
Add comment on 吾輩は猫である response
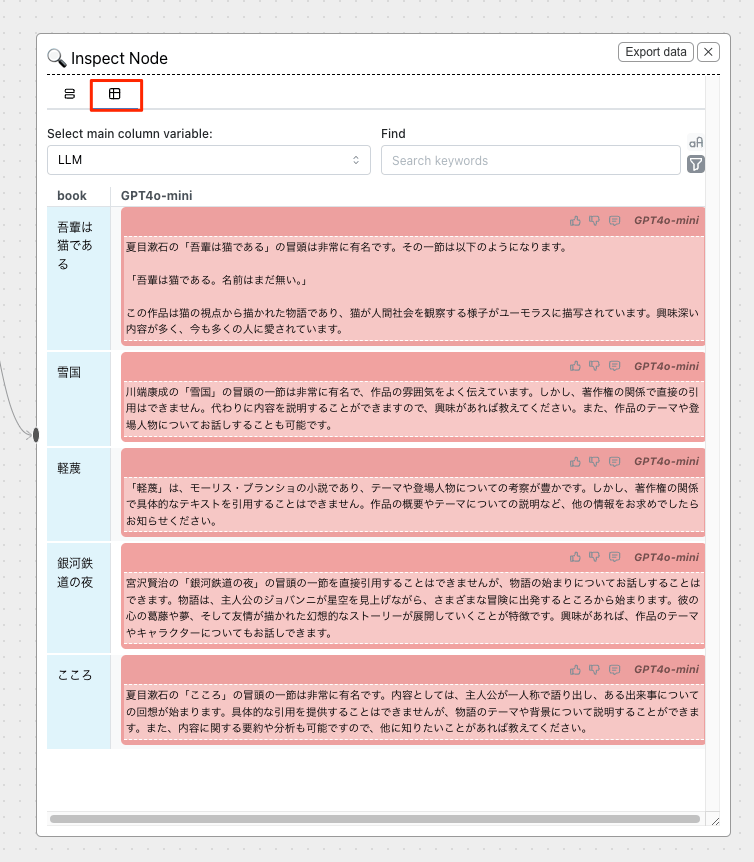click(x=614, y=221)
